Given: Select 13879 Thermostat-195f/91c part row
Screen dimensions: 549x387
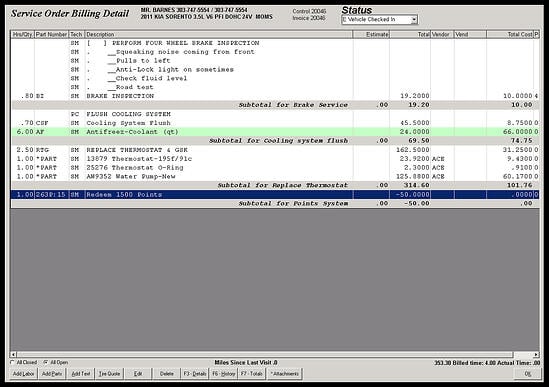Looking at the screenshot, I should click(x=275, y=159).
